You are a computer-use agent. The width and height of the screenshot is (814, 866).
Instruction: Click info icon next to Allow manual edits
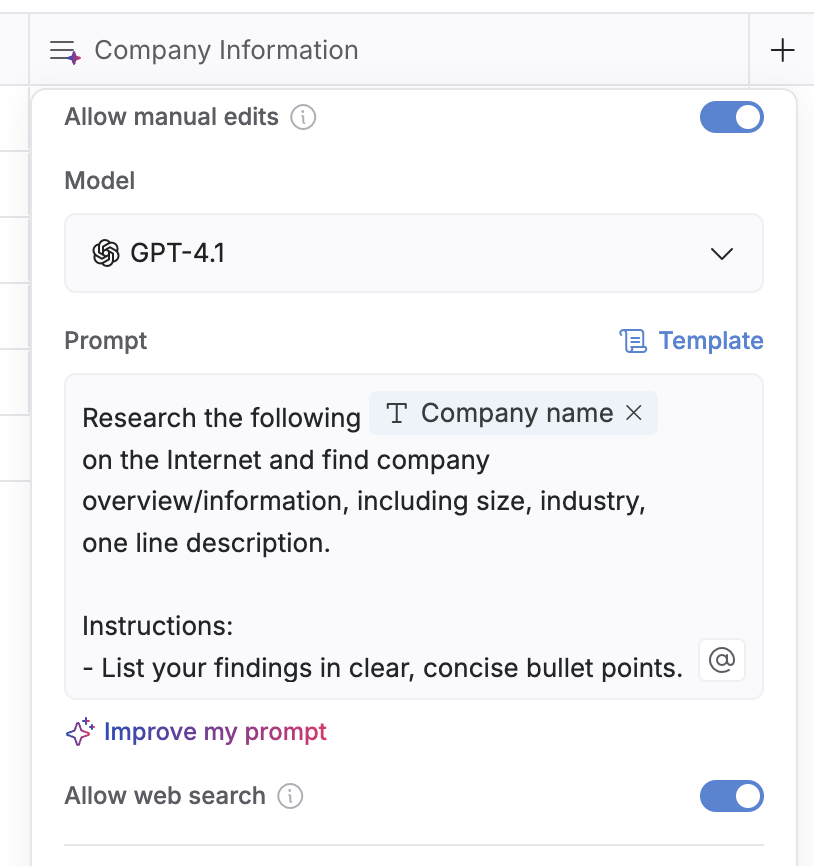(303, 118)
